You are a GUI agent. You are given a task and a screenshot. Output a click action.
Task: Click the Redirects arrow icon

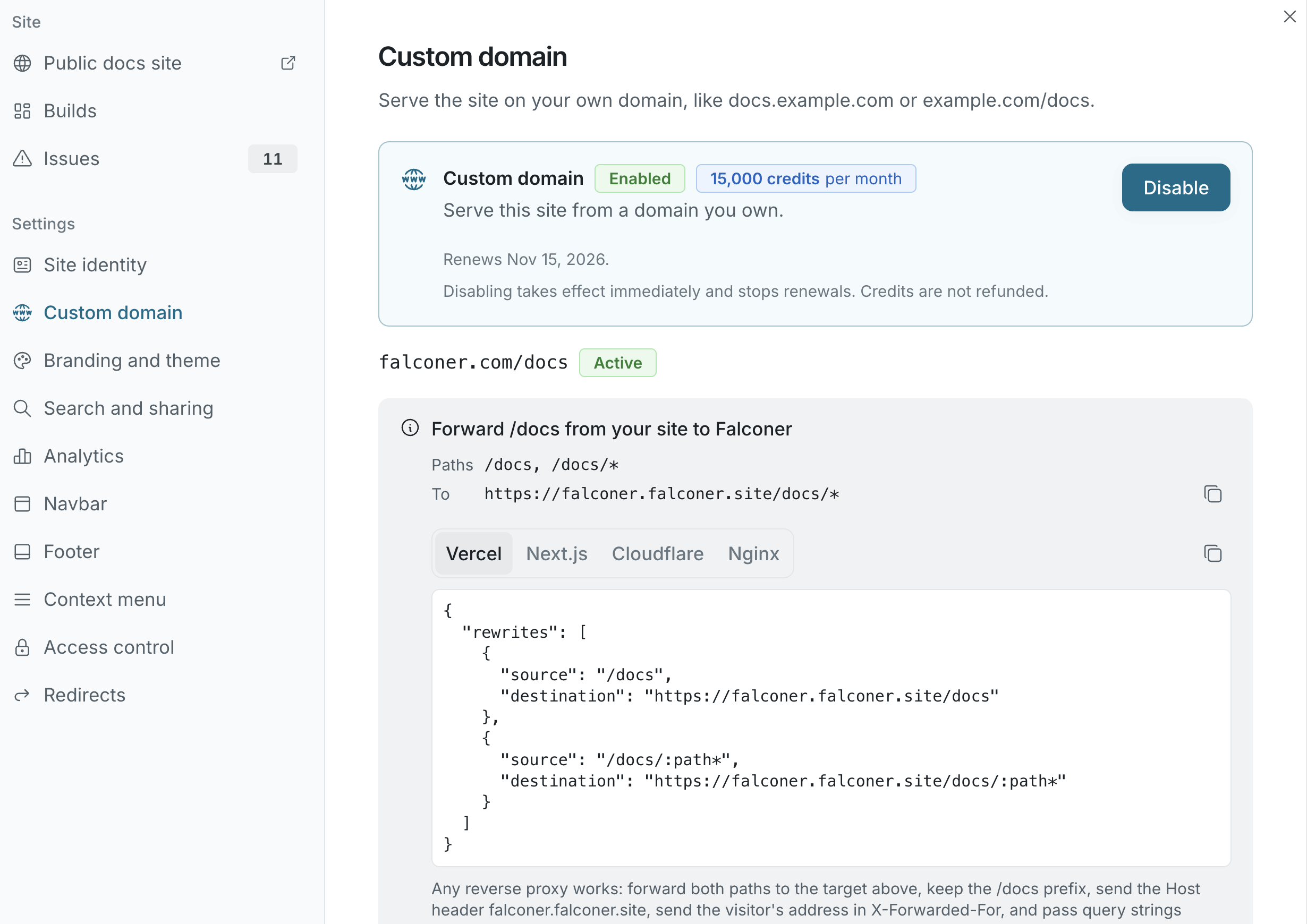pyautogui.click(x=22, y=695)
